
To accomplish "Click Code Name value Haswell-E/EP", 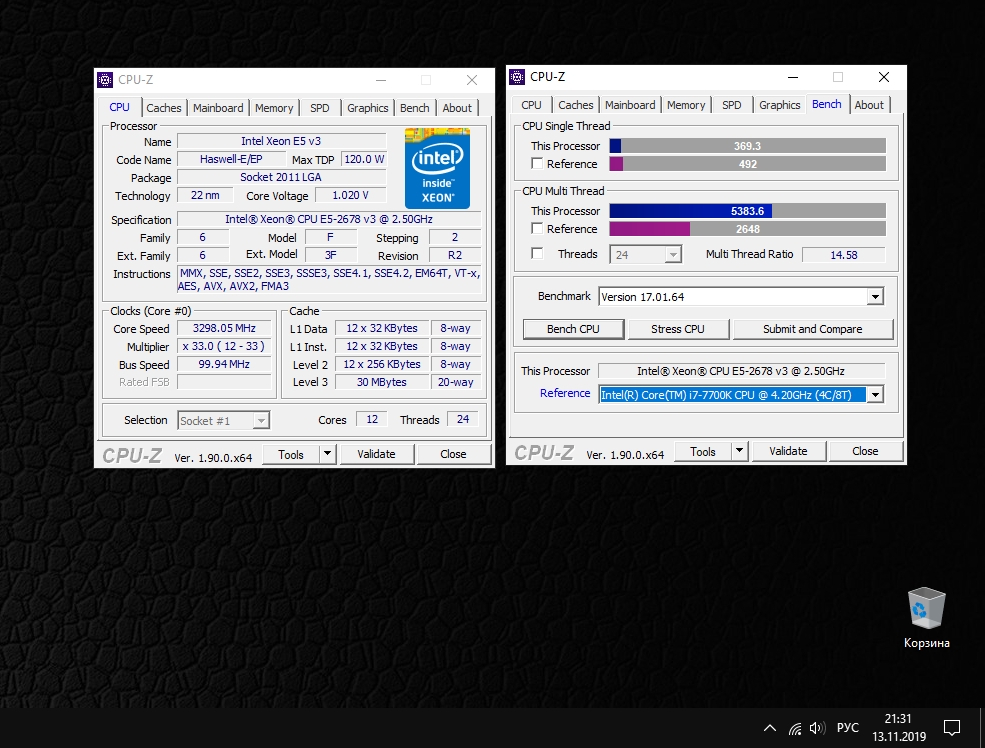I will click(x=231, y=160).
